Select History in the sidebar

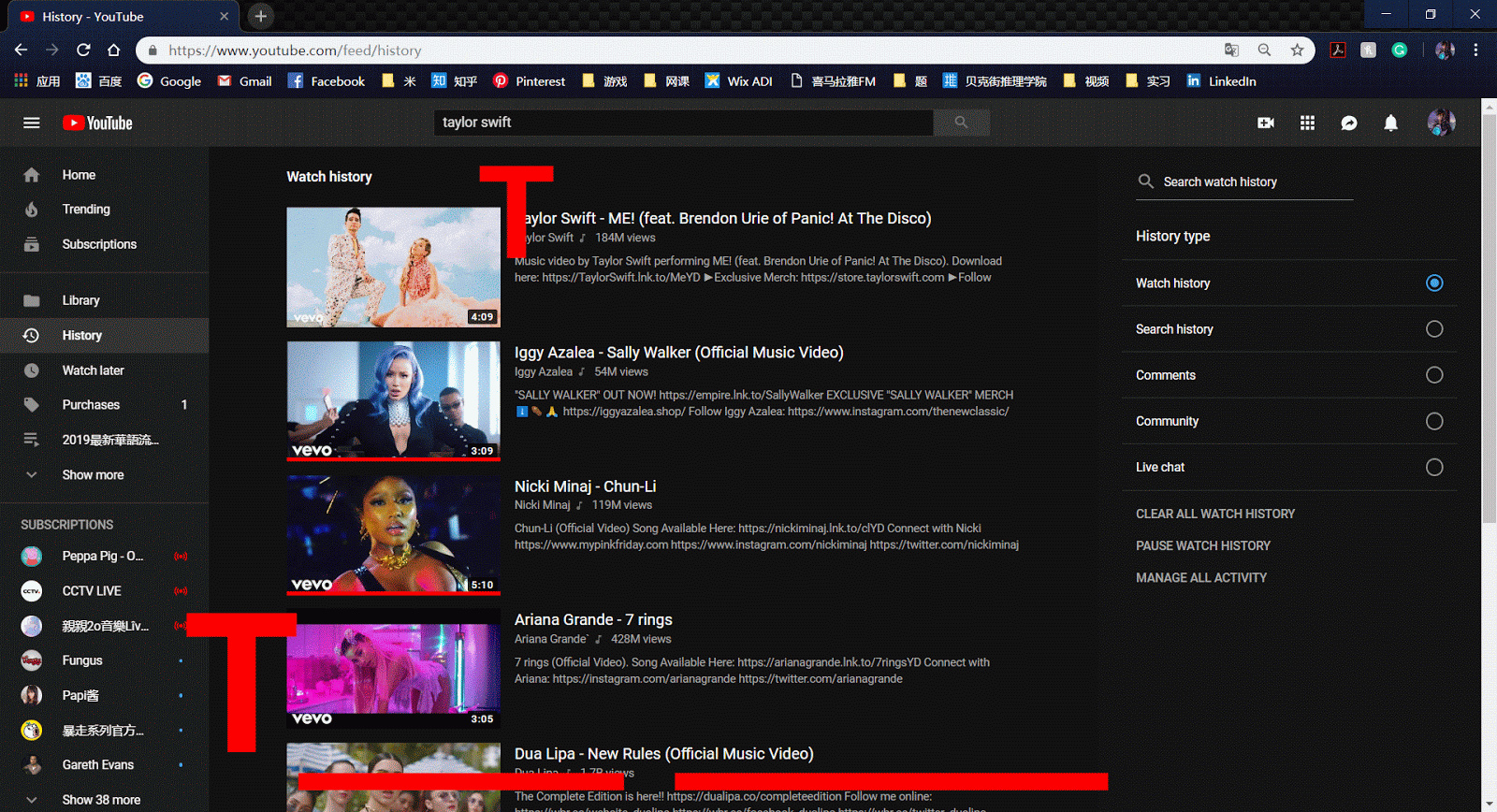104,335
